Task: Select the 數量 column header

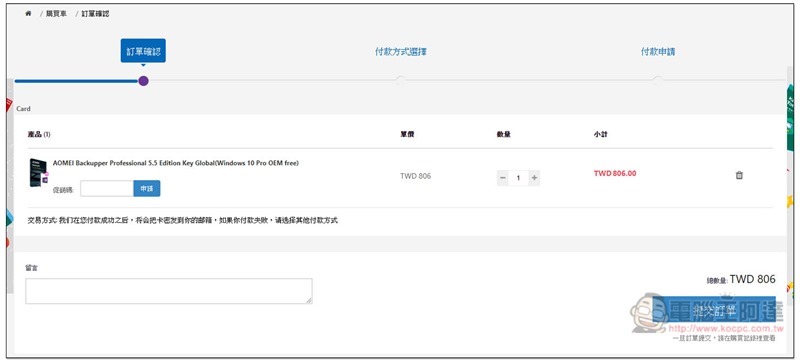Action: [504, 135]
